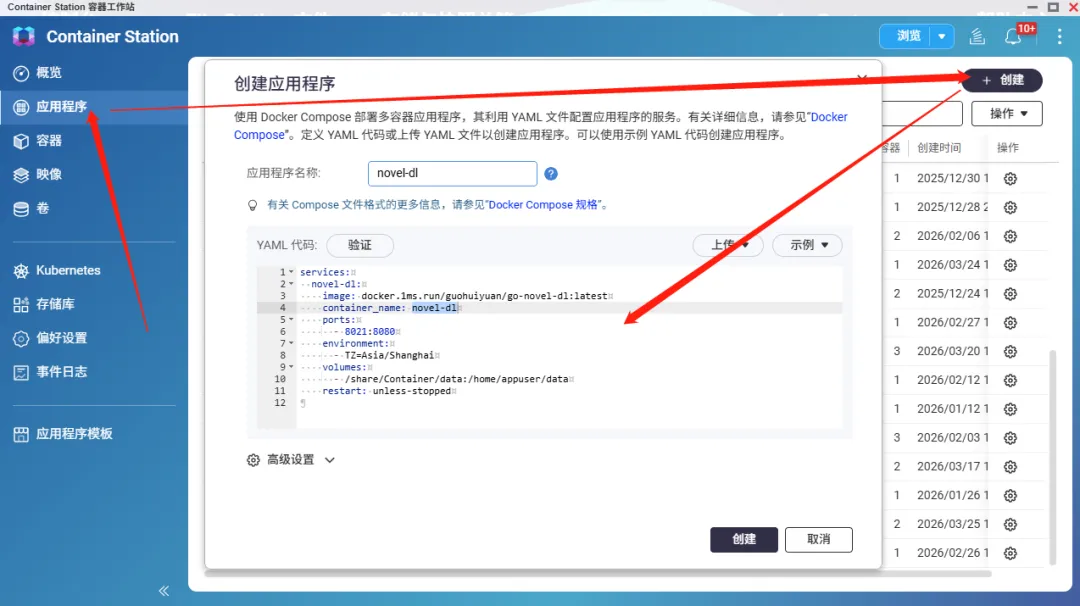Collapse the novel-dl fold arrow on line 2
The height and width of the screenshot is (606, 1080).
tap(291, 284)
